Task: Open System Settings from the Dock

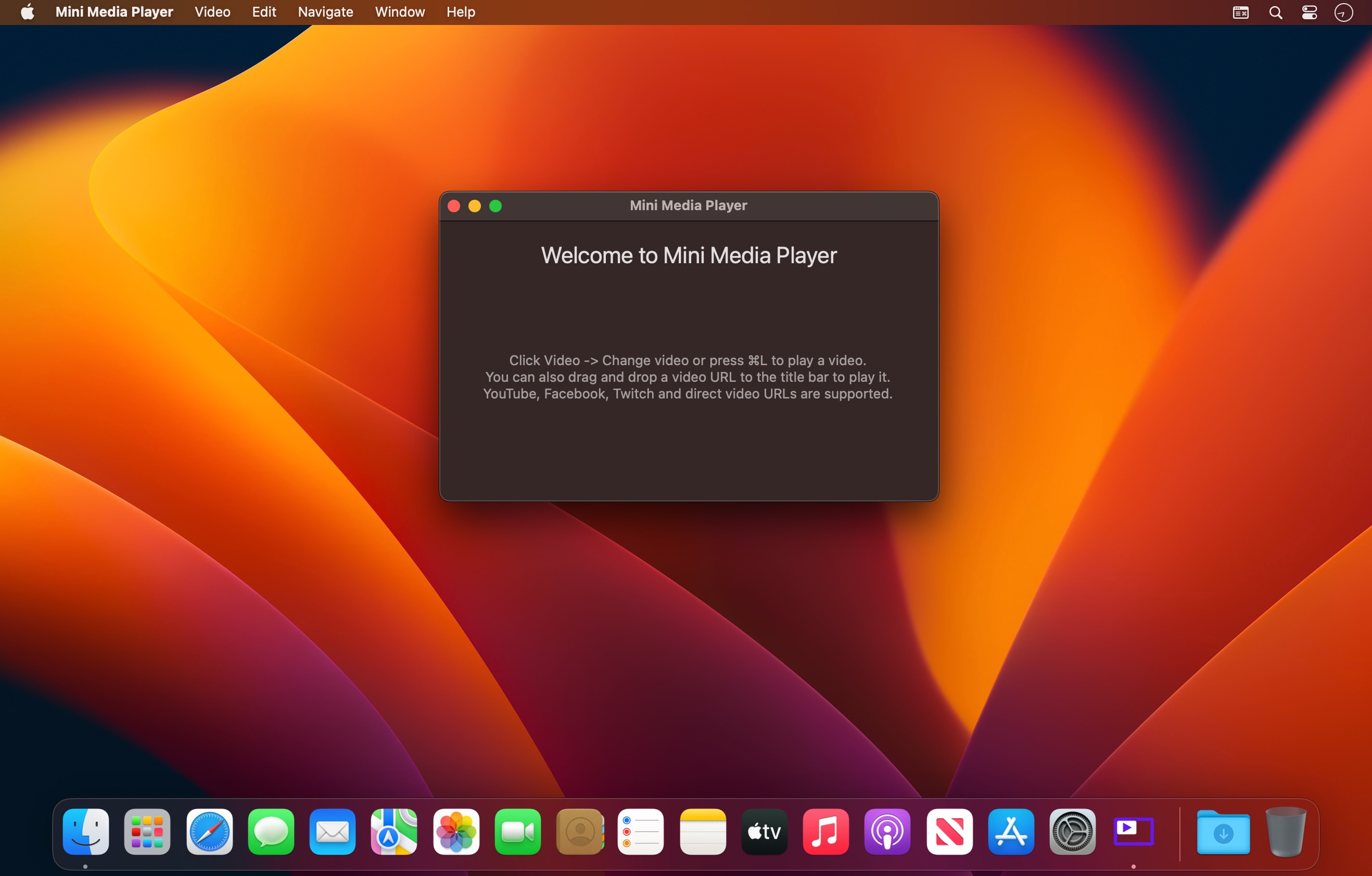Action: point(1072,831)
